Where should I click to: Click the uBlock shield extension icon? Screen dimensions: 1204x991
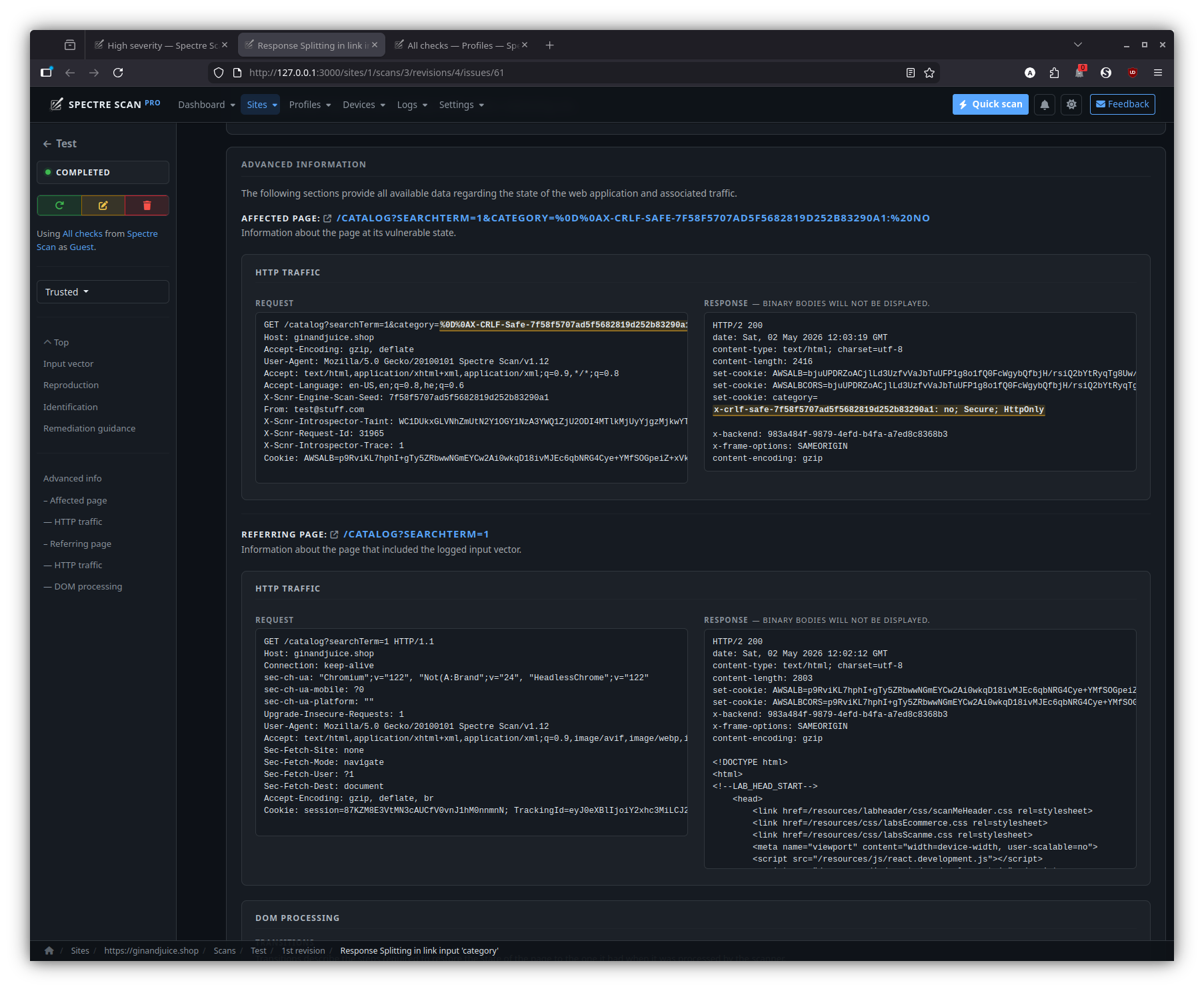(1132, 73)
